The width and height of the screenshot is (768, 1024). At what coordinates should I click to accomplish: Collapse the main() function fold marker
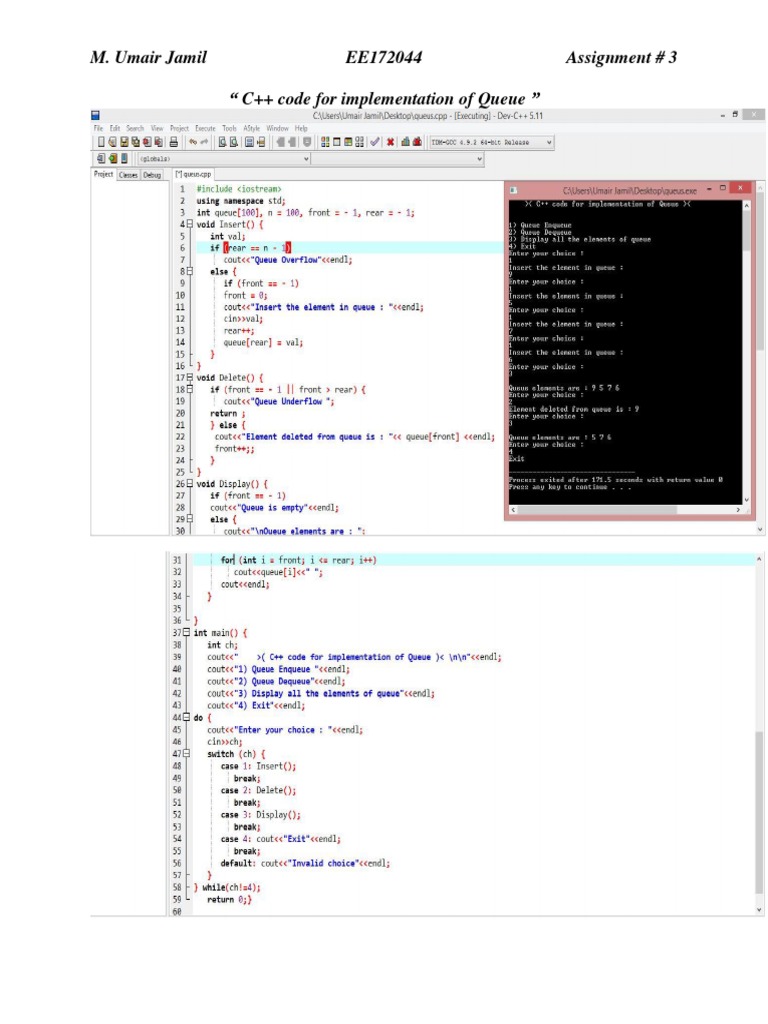point(186,632)
